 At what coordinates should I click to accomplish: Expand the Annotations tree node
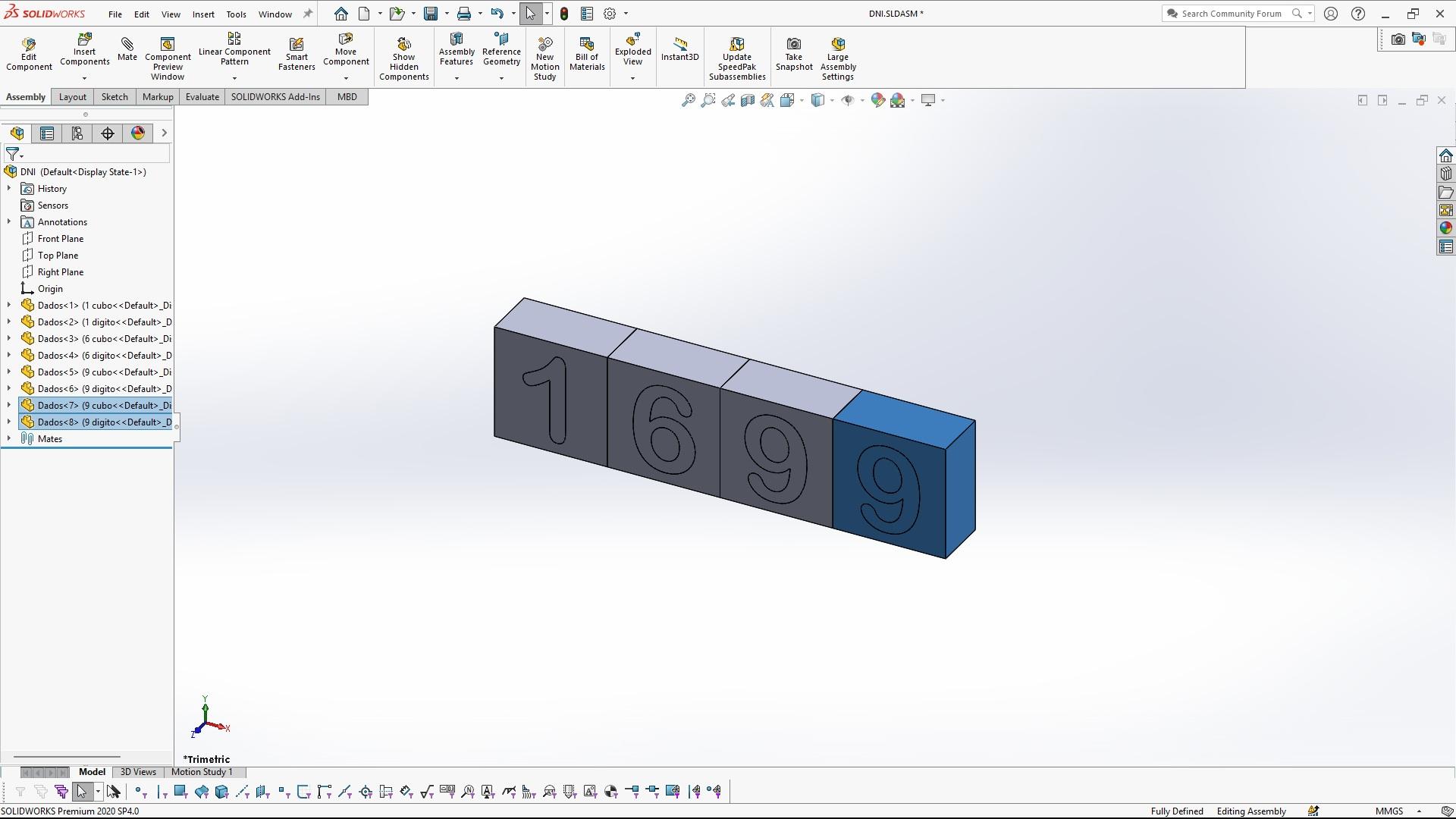point(9,222)
